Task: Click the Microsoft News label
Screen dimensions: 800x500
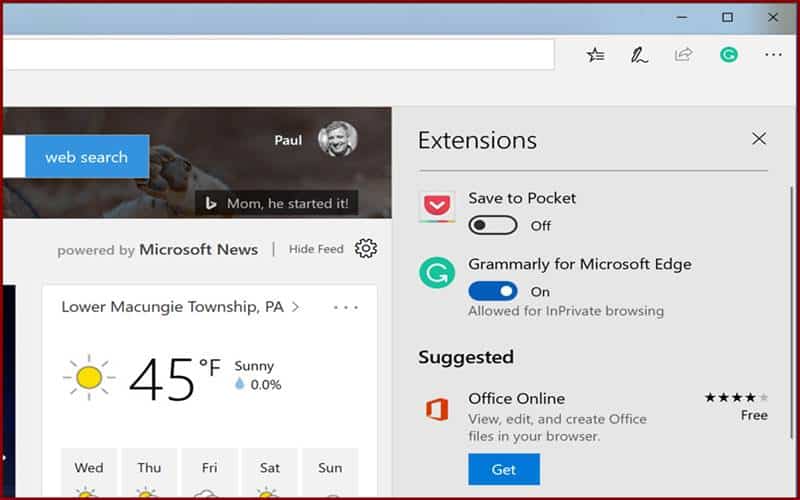Action: pos(198,249)
